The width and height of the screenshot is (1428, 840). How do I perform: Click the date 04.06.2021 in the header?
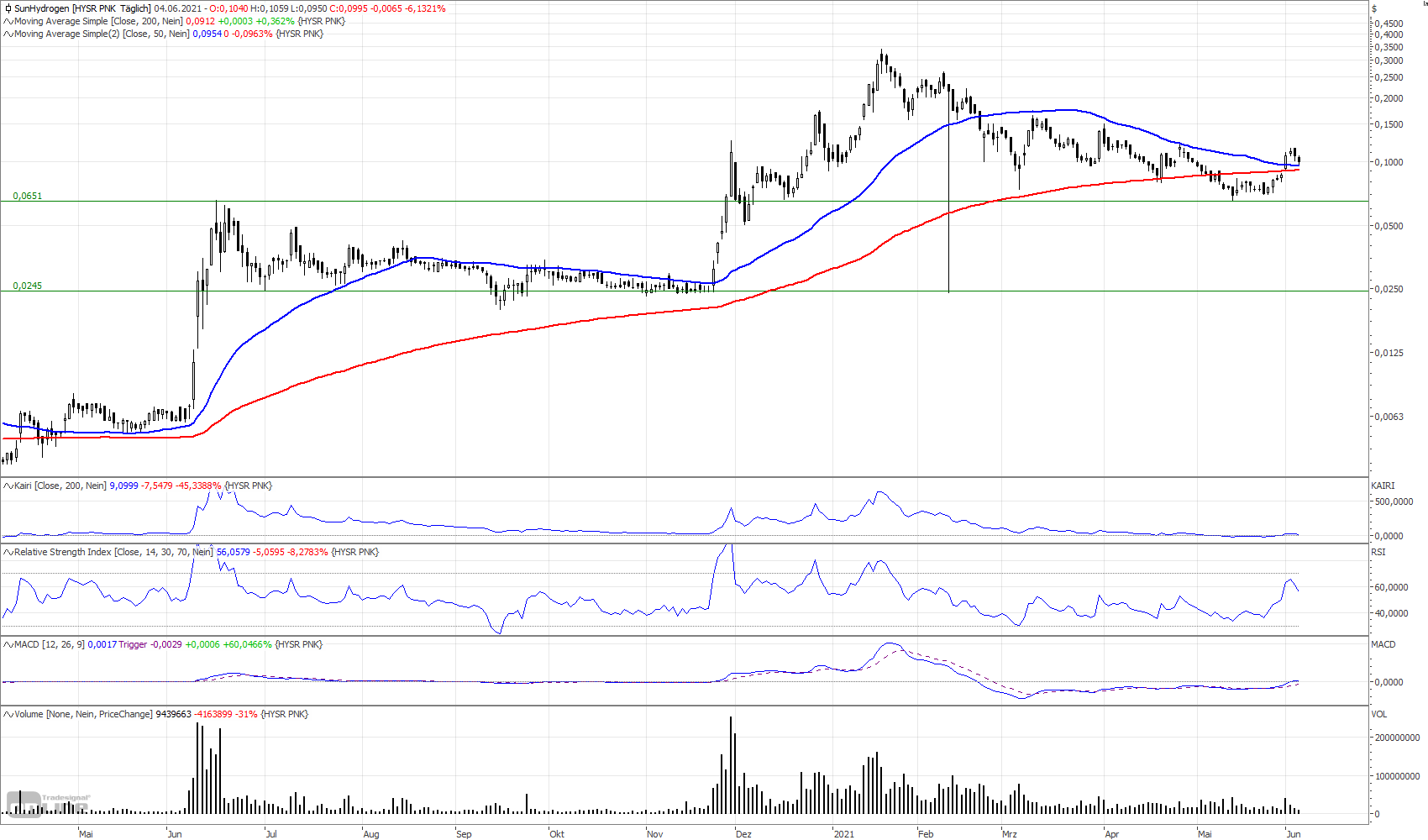tap(178, 8)
